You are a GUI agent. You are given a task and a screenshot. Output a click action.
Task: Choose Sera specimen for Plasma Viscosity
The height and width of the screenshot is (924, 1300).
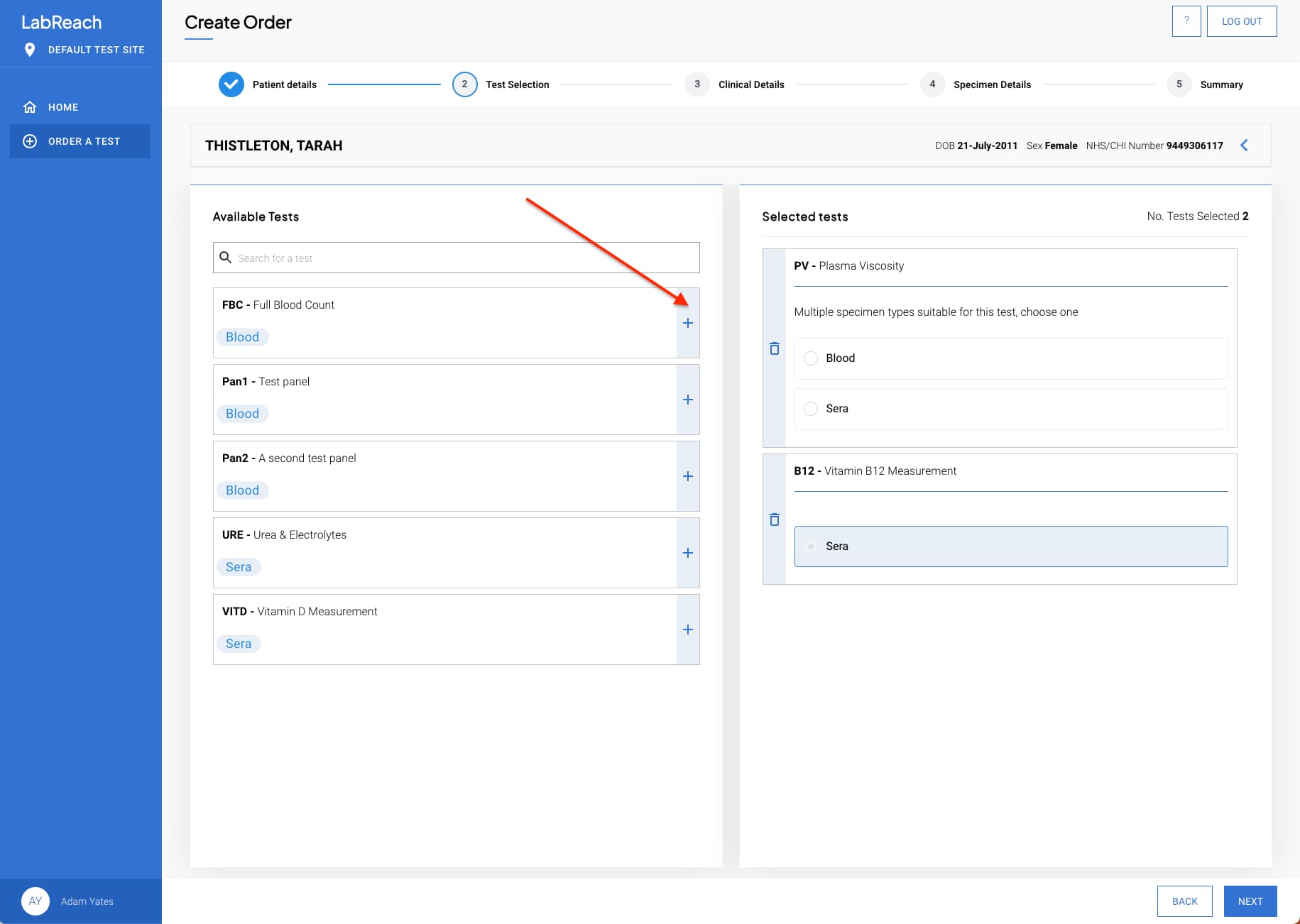pyautogui.click(x=811, y=409)
